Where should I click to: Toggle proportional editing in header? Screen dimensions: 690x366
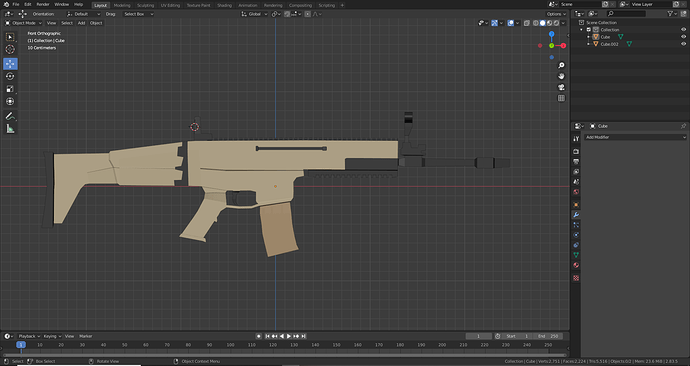[x=308, y=14]
